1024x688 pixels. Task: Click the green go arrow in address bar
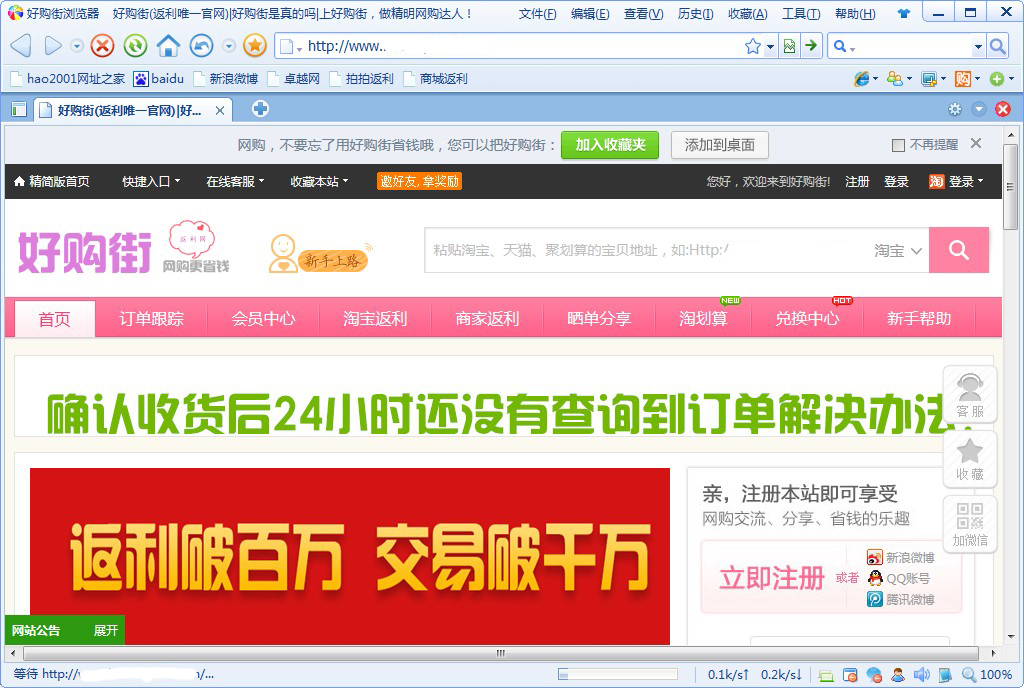[x=811, y=46]
